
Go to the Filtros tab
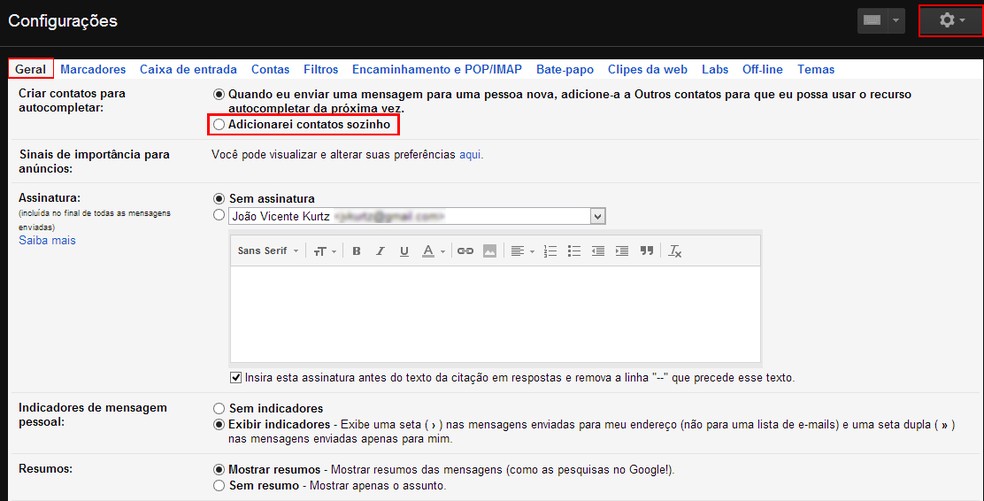click(321, 70)
